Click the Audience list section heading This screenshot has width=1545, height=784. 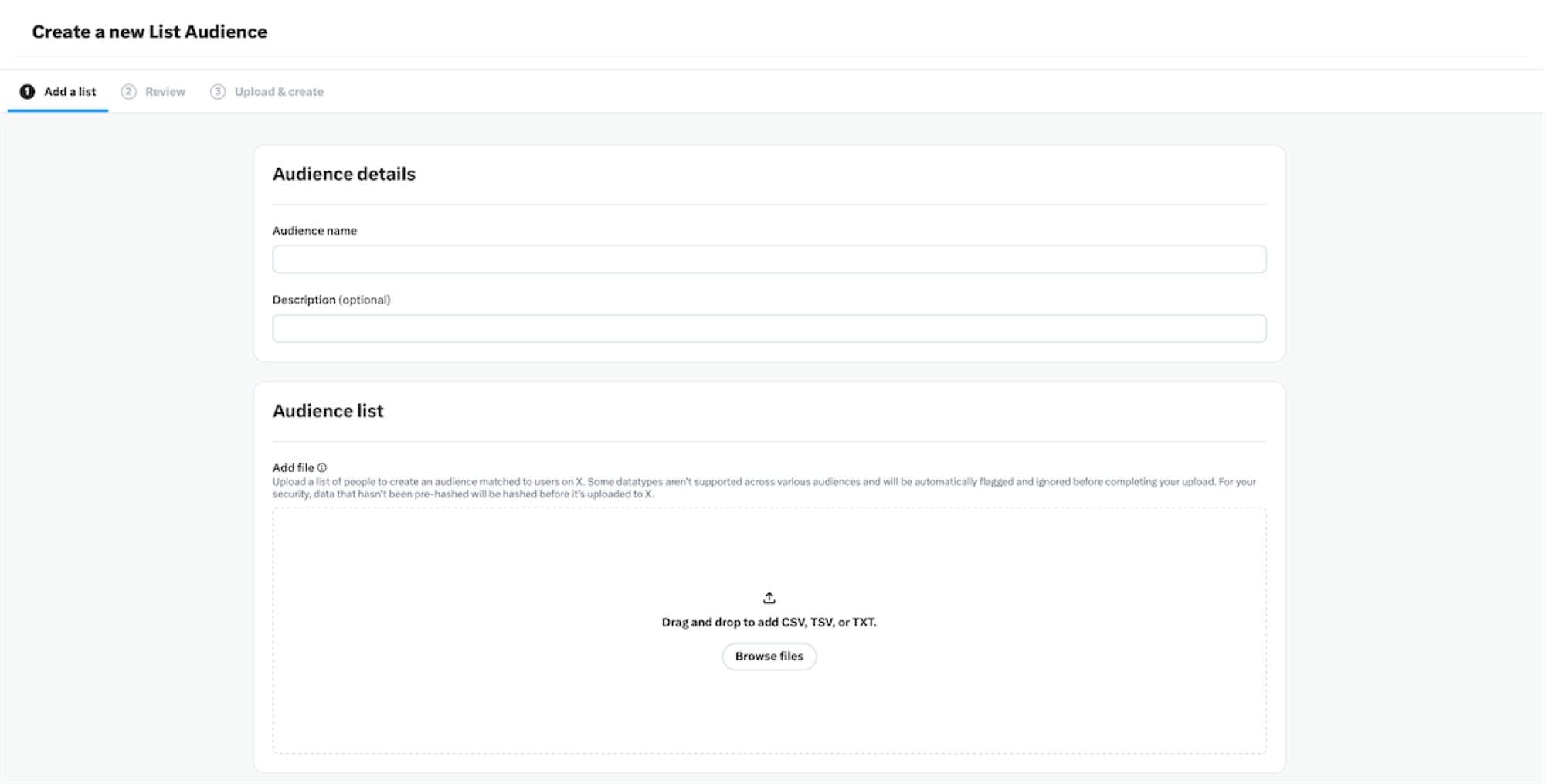328,411
